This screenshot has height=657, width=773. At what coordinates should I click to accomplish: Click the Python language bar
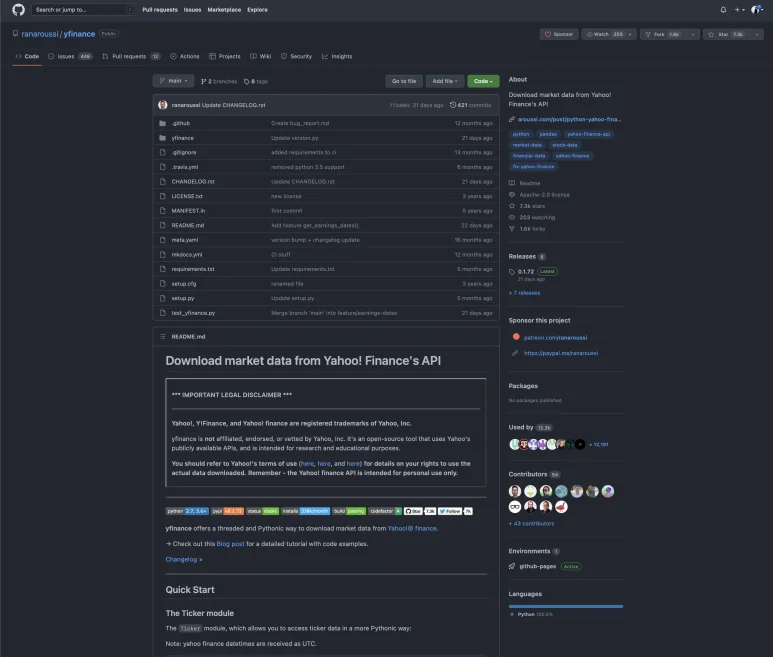tap(565, 605)
